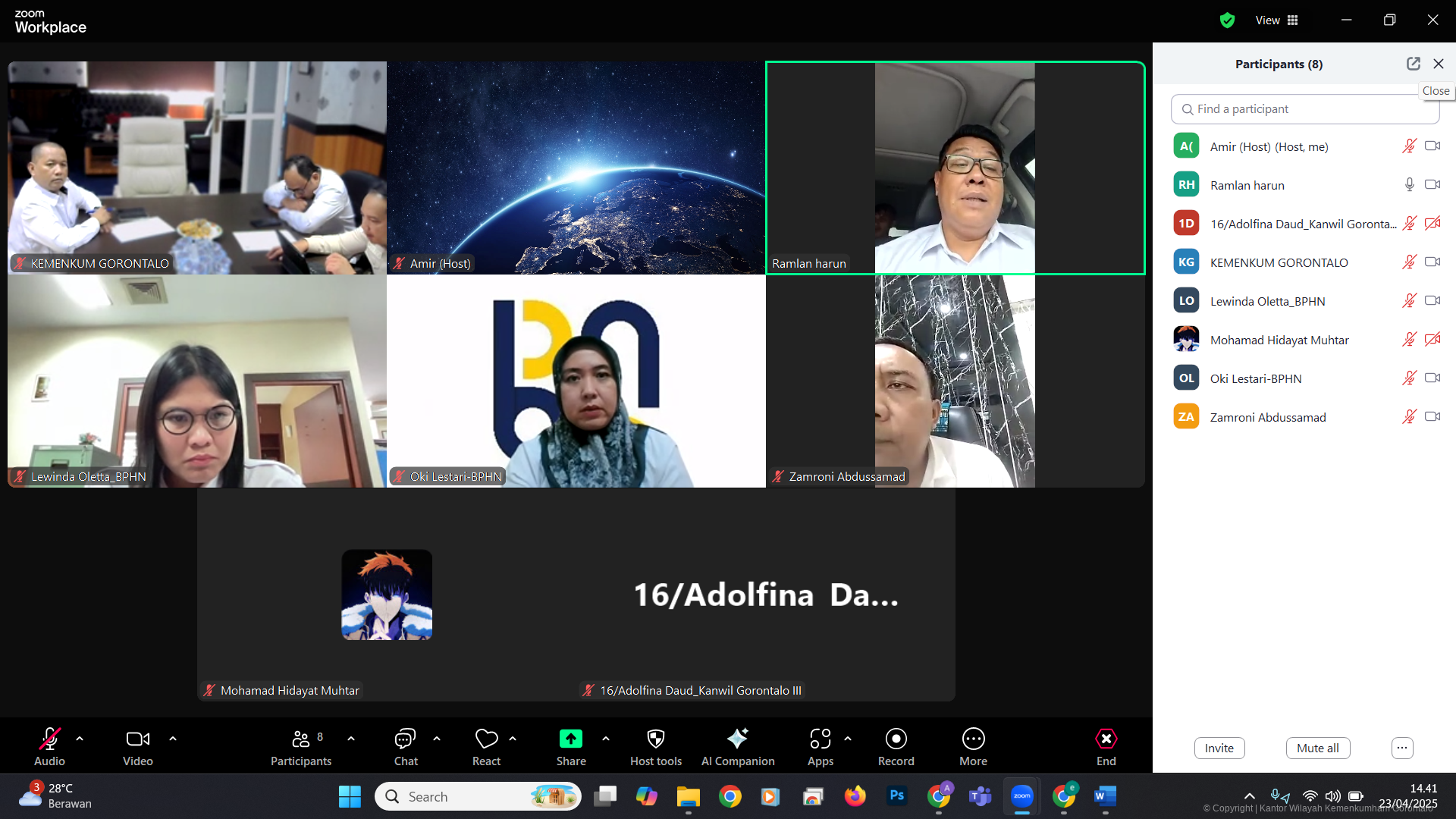Click the React heart icon
Viewport: 1456px width, 819px height.
point(486,739)
